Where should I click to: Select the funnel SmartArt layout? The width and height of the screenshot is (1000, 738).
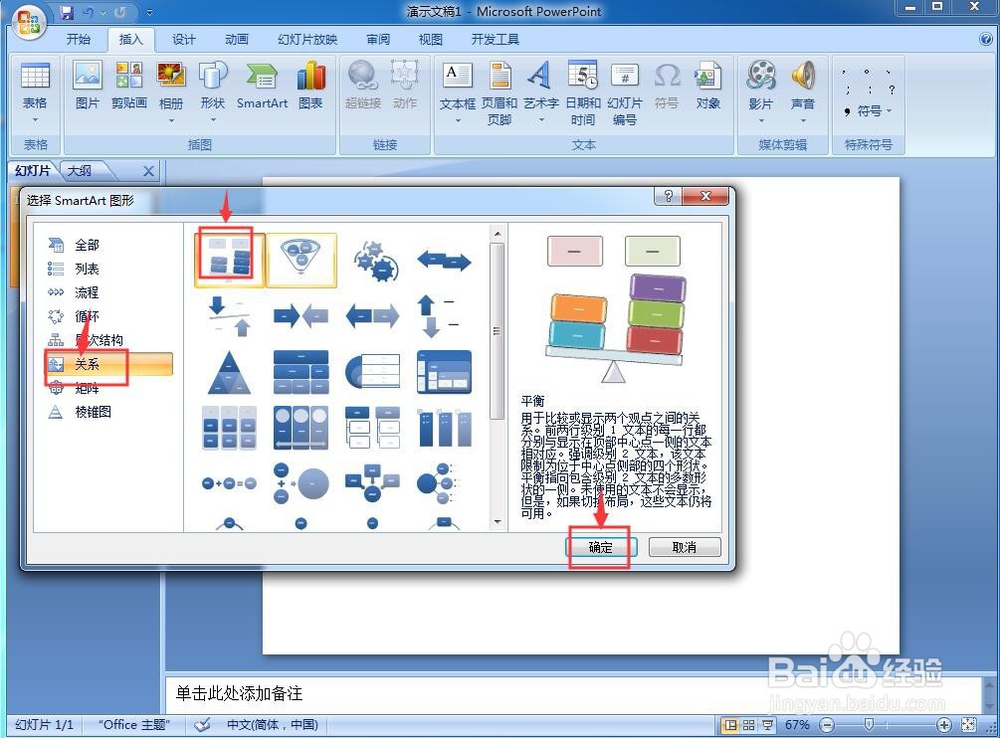[x=301, y=260]
